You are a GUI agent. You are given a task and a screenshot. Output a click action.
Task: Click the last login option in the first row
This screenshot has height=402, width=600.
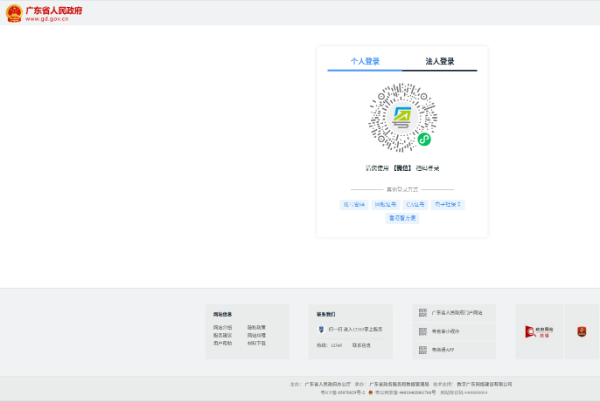(x=448, y=204)
